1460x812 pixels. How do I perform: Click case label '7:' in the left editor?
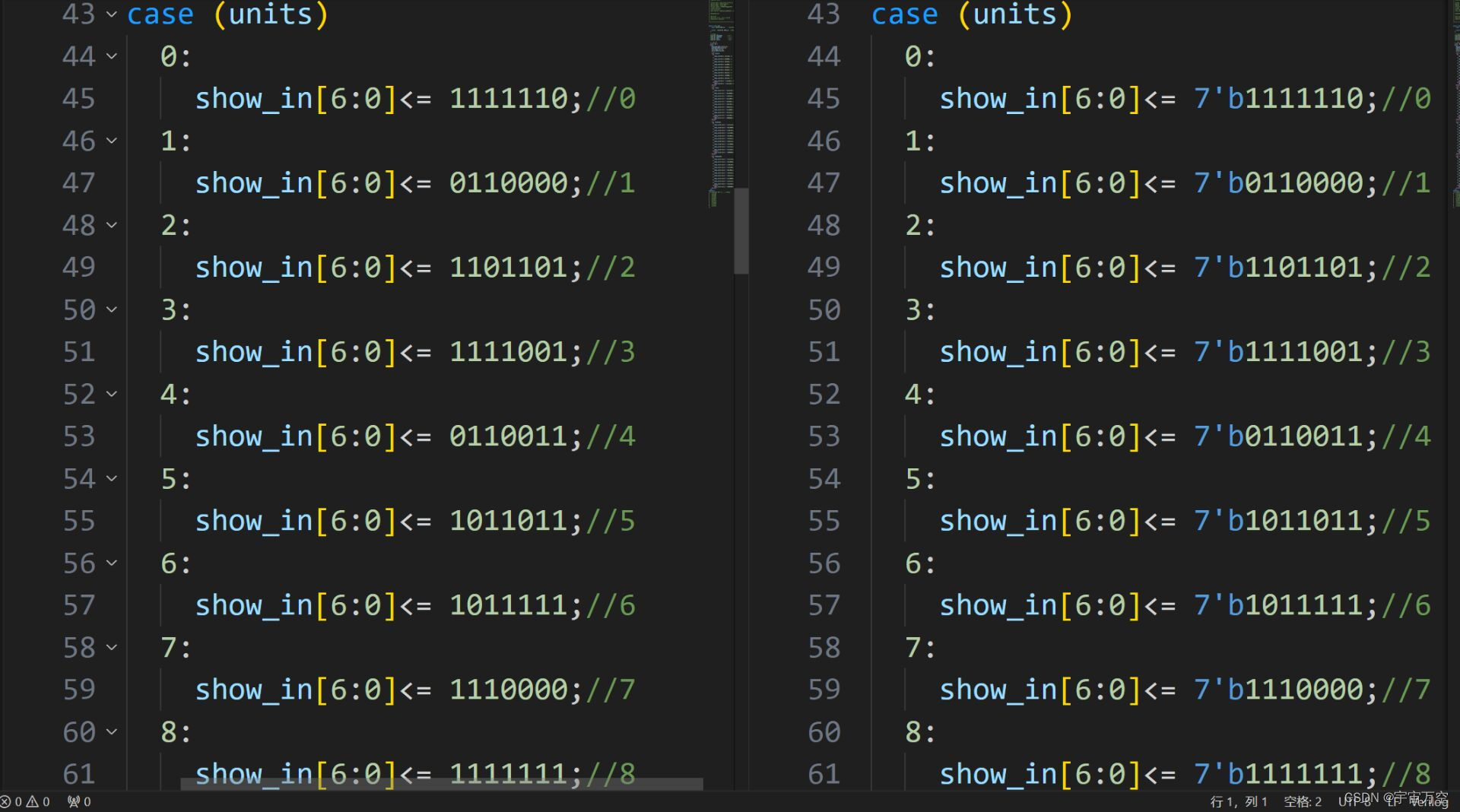point(176,647)
